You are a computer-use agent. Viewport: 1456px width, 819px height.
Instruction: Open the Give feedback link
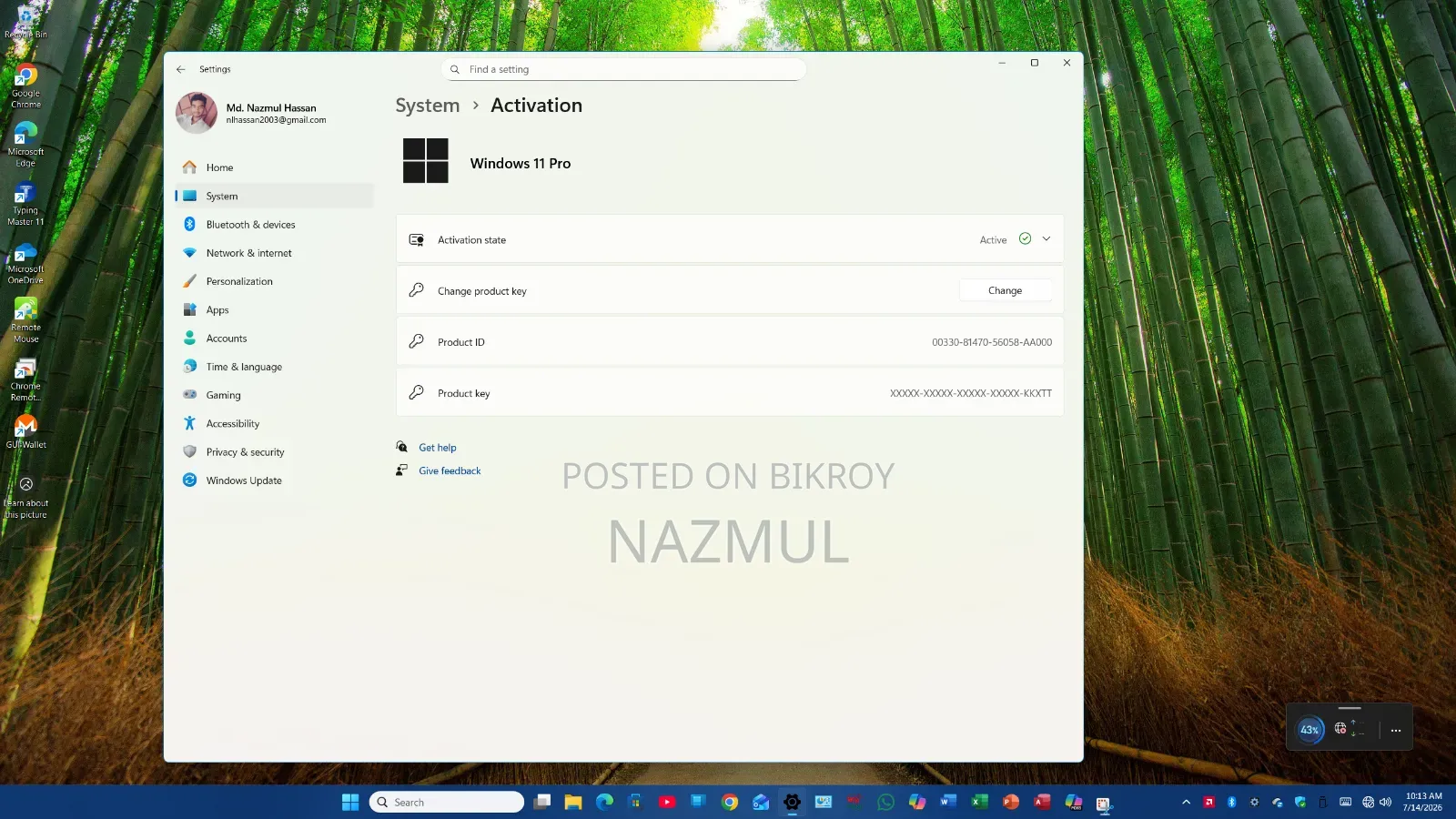[450, 470]
